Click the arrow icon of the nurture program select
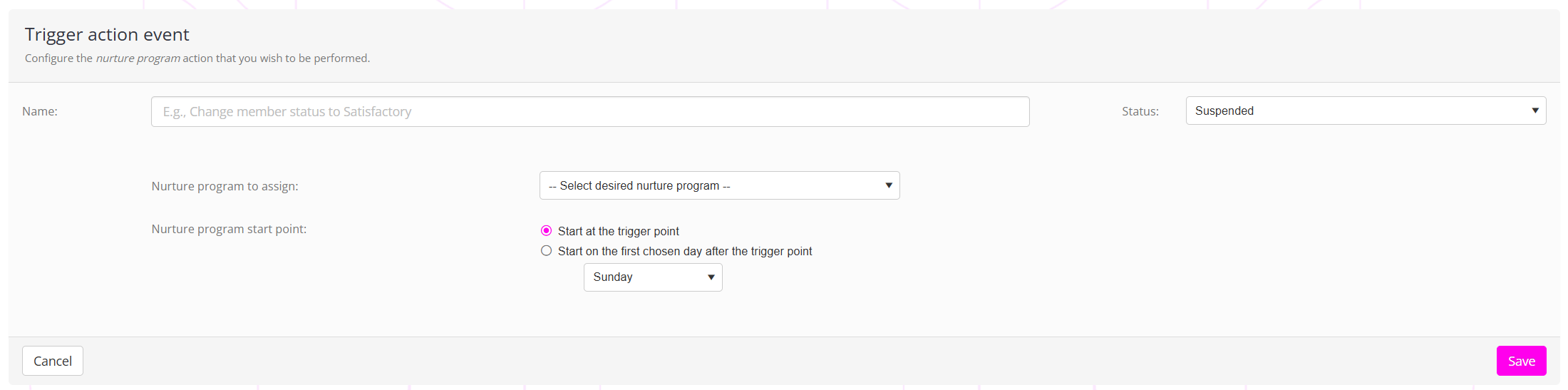The width and height of the screenshot is (1568, 390). [x=889, y=185]
